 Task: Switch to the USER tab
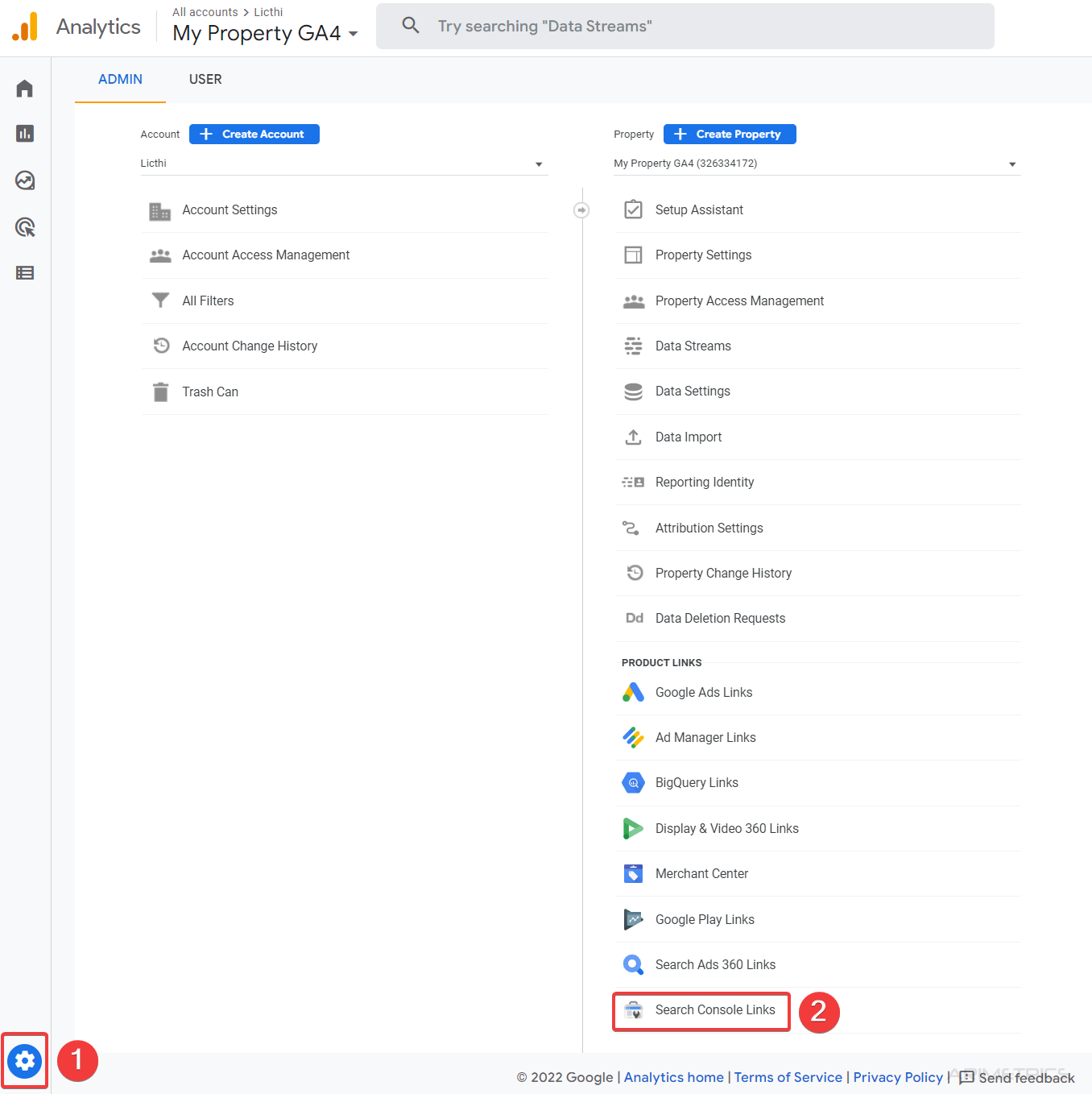205,79
